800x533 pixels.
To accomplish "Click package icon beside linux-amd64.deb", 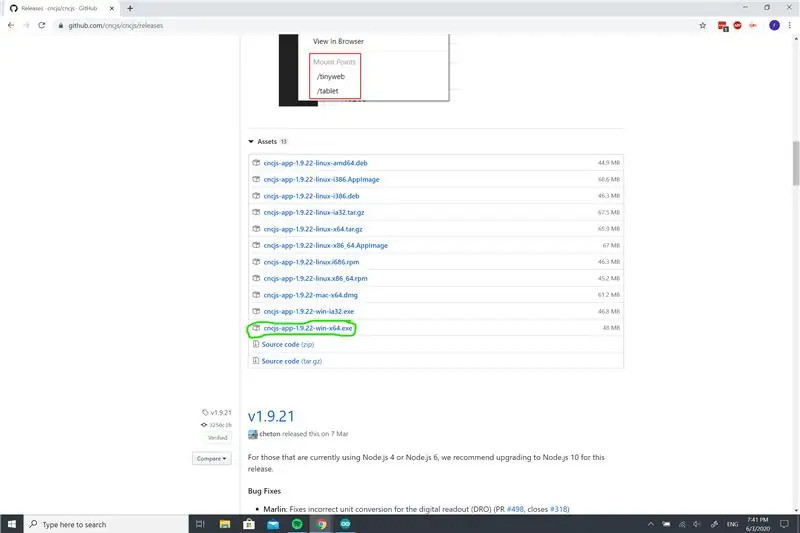I will tap(256, 163).
